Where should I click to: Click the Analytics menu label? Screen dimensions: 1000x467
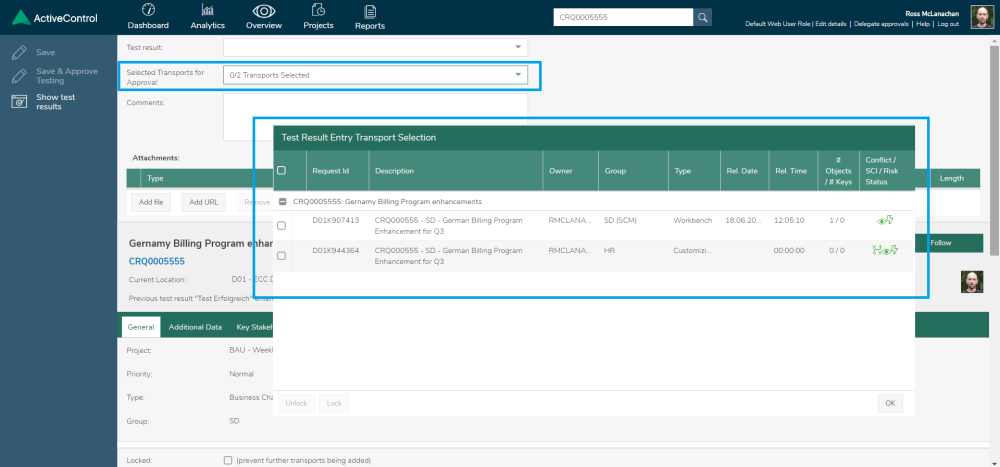pyautogui.click(x=207, y=26)
